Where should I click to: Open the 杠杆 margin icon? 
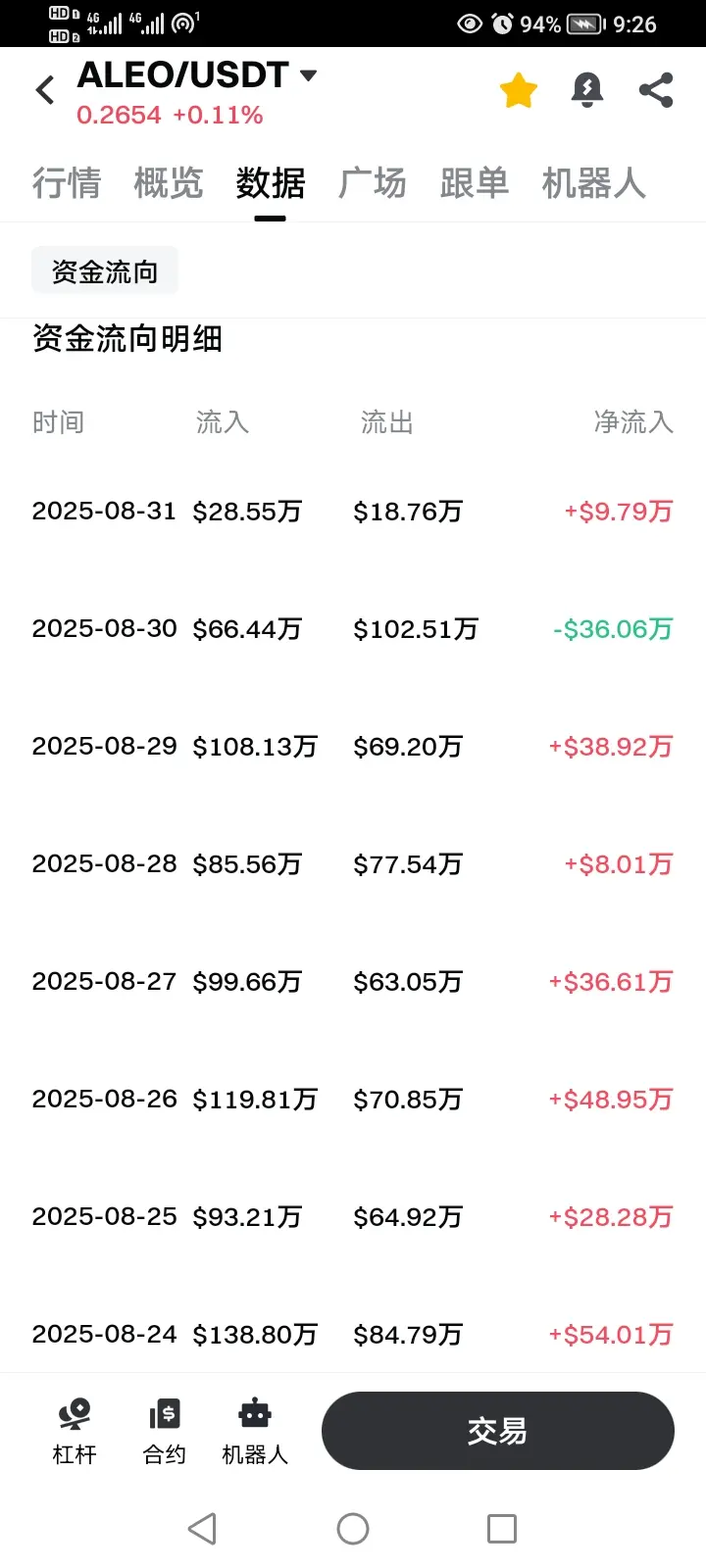tap(75, 1432)
